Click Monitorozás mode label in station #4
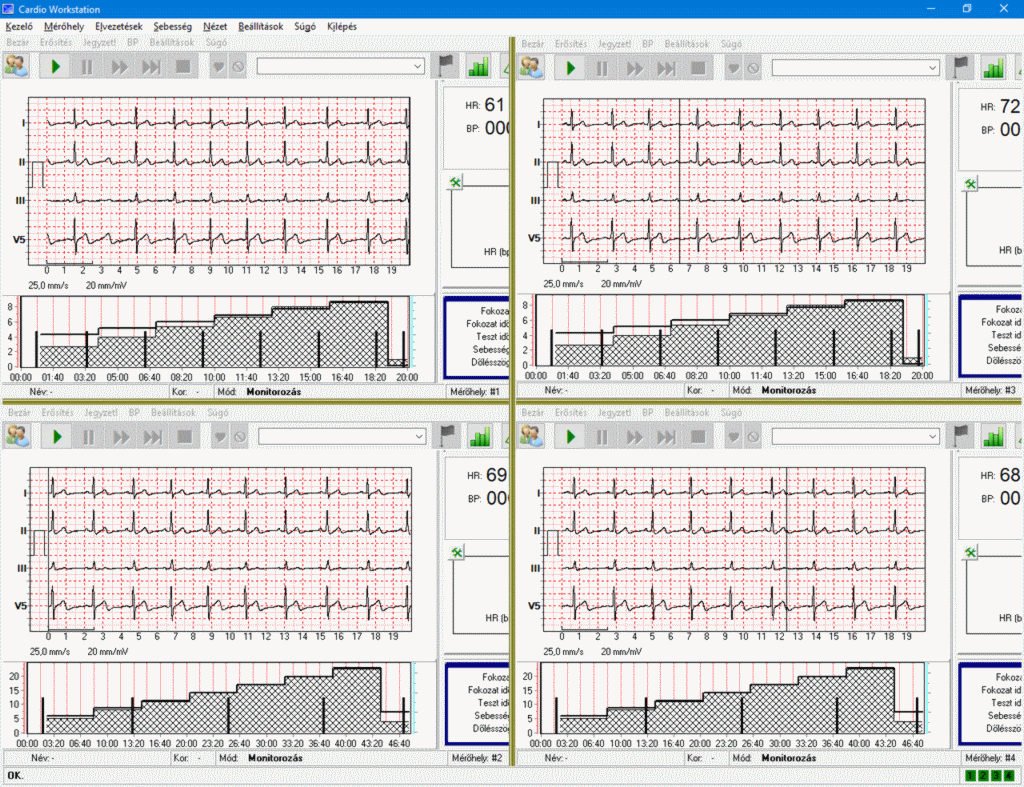Image resolution: width=1024 pixels, height=787 pixels. tap(788, 758)
